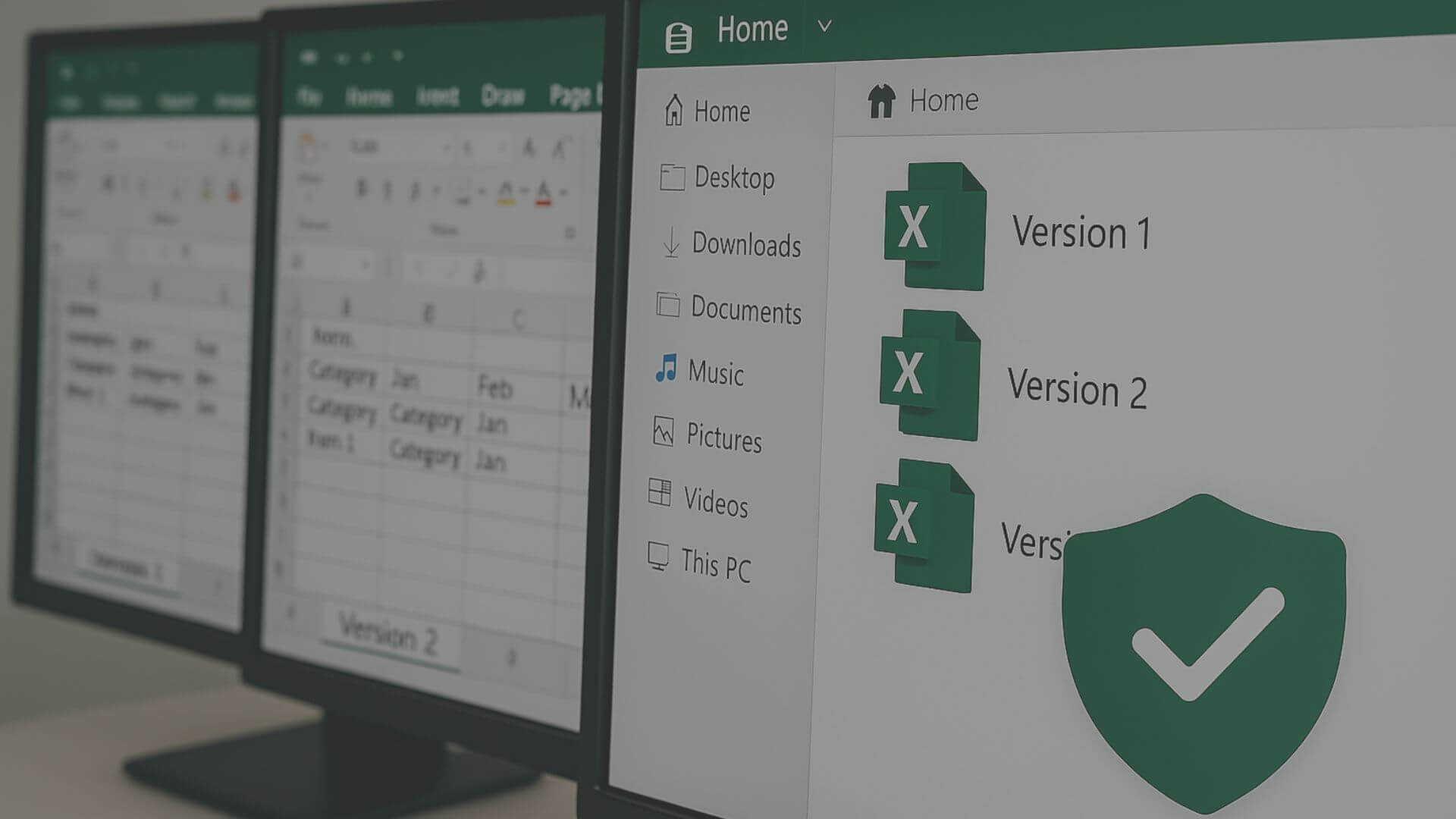Screen dimensions: 1456x819
Task: Click the Version 2 file name
Action: 1077,388
